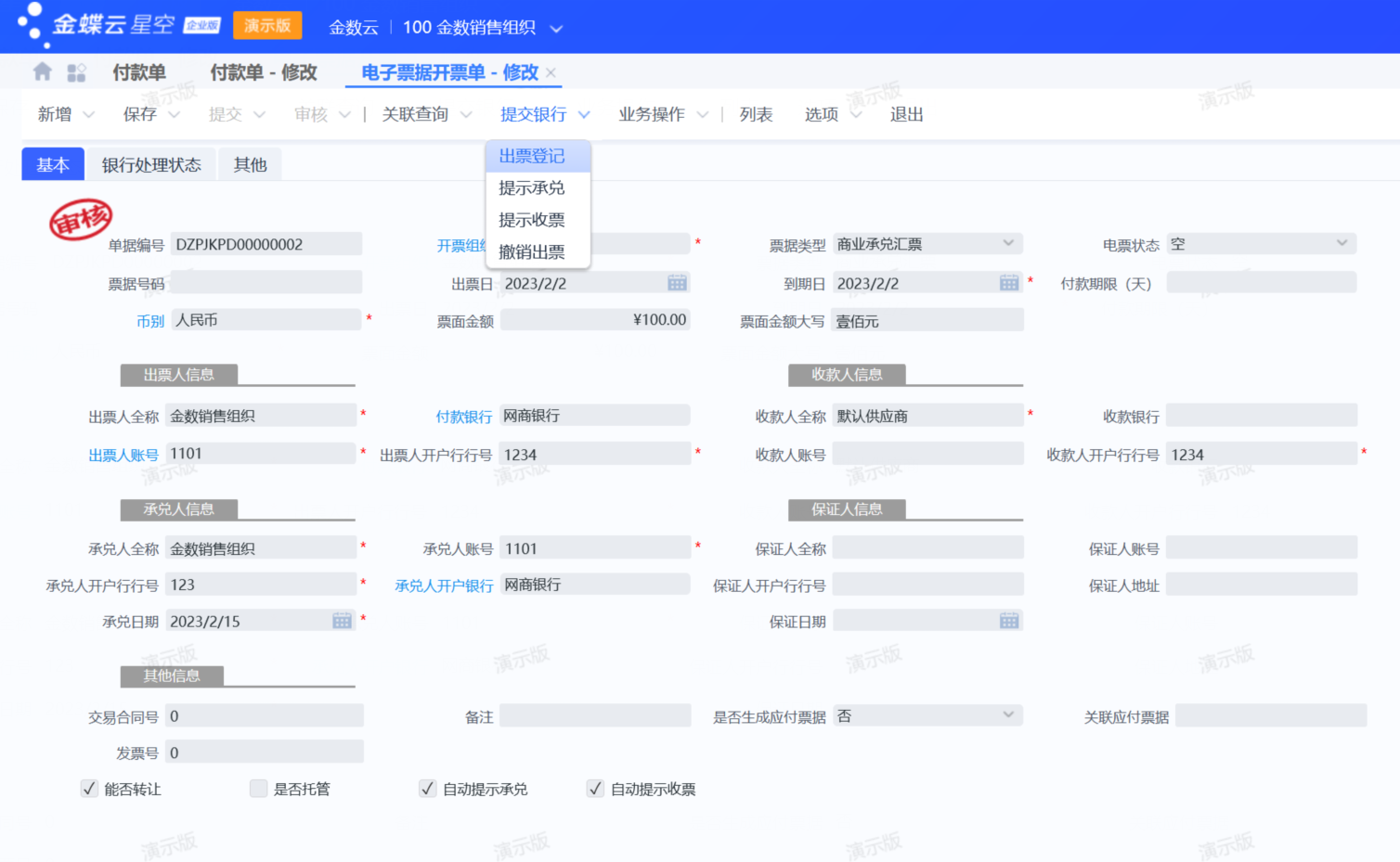1400x862 pixels.
Task: Select 撤销出票 from the menu
Action: pos(538,251)
